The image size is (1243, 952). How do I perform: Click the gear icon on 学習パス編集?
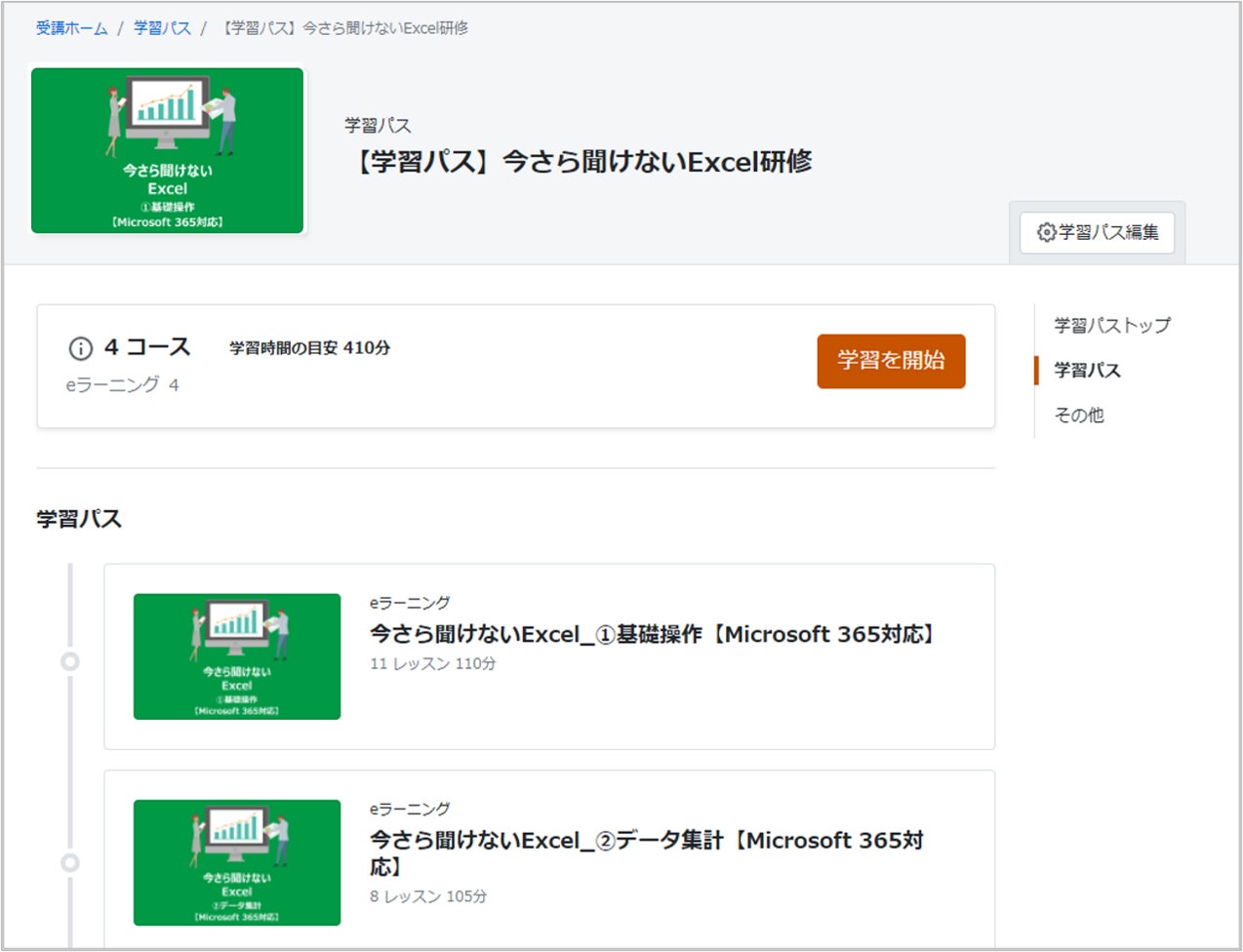coord(1046,232)
